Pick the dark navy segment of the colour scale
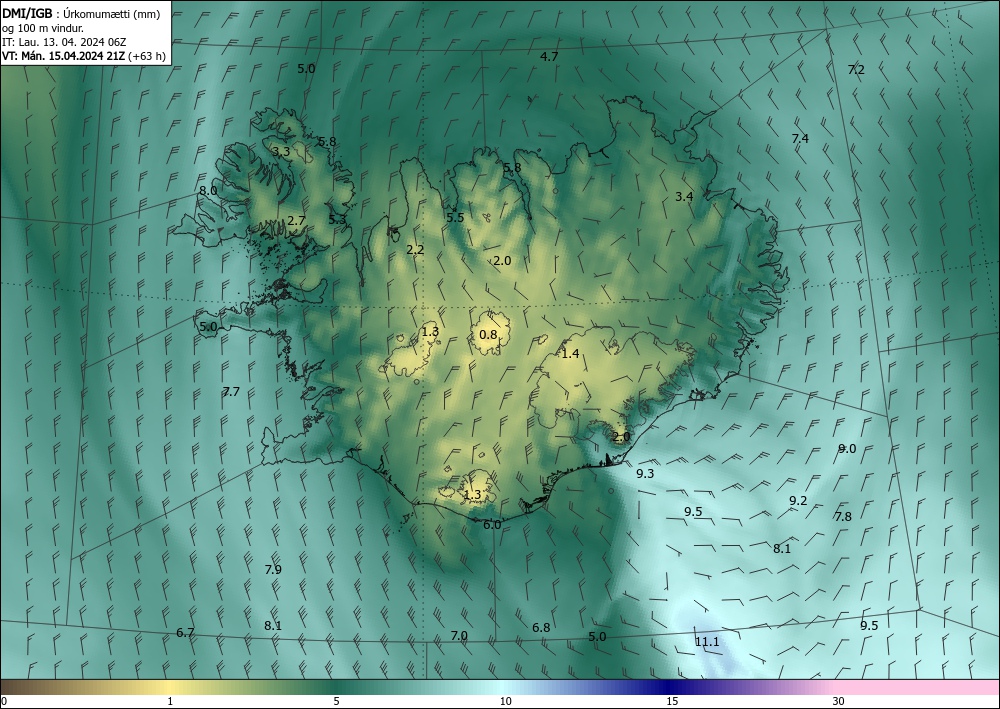 tap(670, 687)
